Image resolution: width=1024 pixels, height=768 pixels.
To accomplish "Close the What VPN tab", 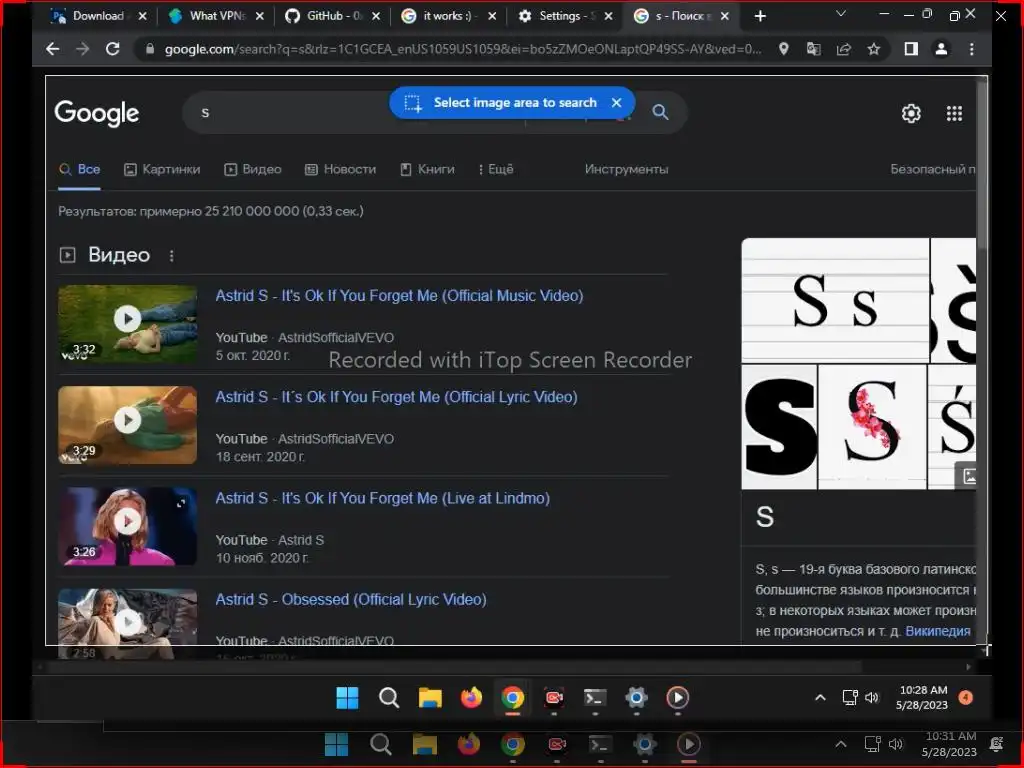I will click(x=260, y=16).
